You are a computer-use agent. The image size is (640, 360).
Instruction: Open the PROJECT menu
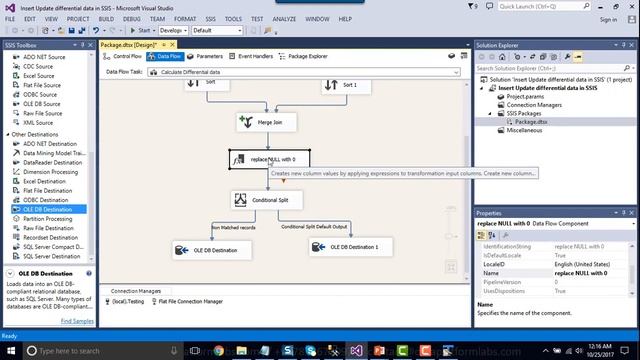78,19
